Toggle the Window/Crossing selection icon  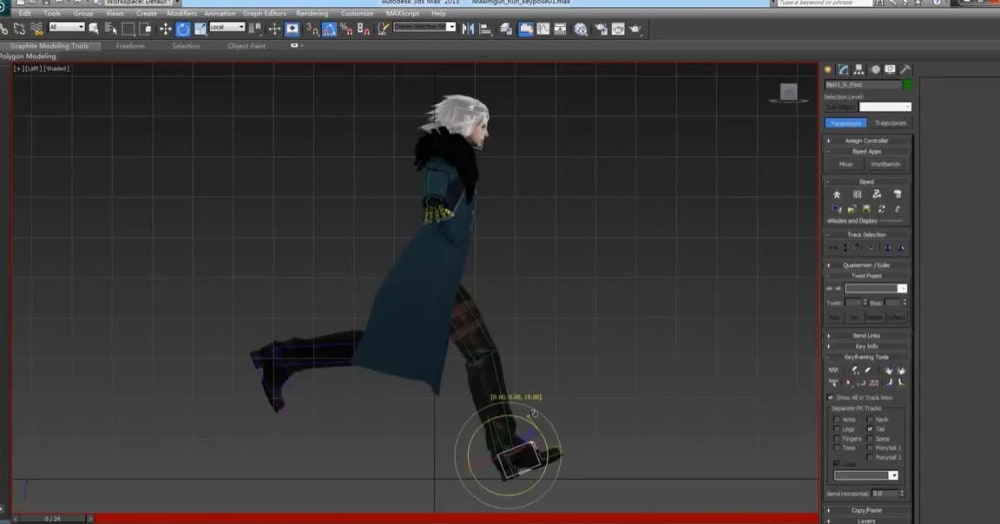(145, 29)
